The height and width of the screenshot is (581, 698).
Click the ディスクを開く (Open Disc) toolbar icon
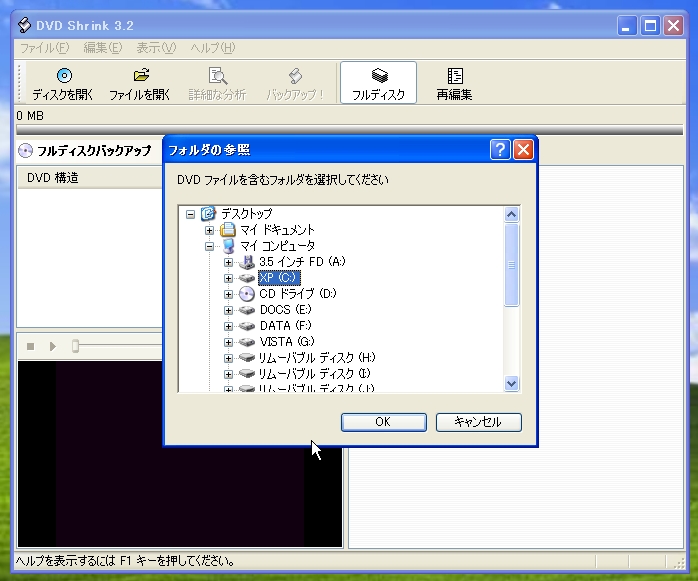(65, 76)
